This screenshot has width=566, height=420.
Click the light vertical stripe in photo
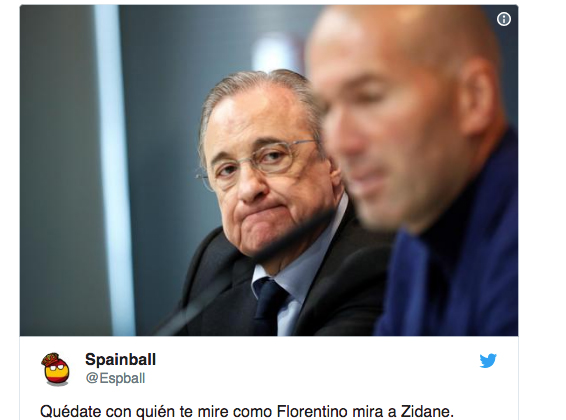coord(114,170)
